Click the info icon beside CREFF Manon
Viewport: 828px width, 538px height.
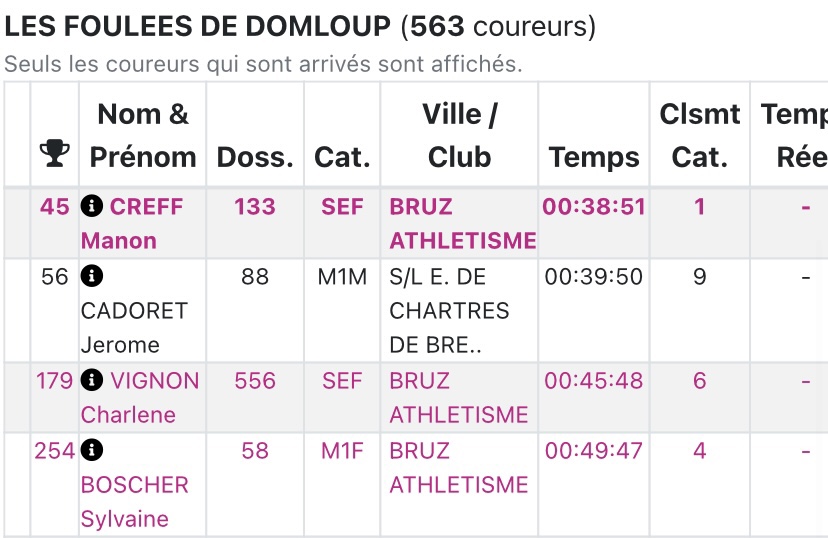point(92,207)
